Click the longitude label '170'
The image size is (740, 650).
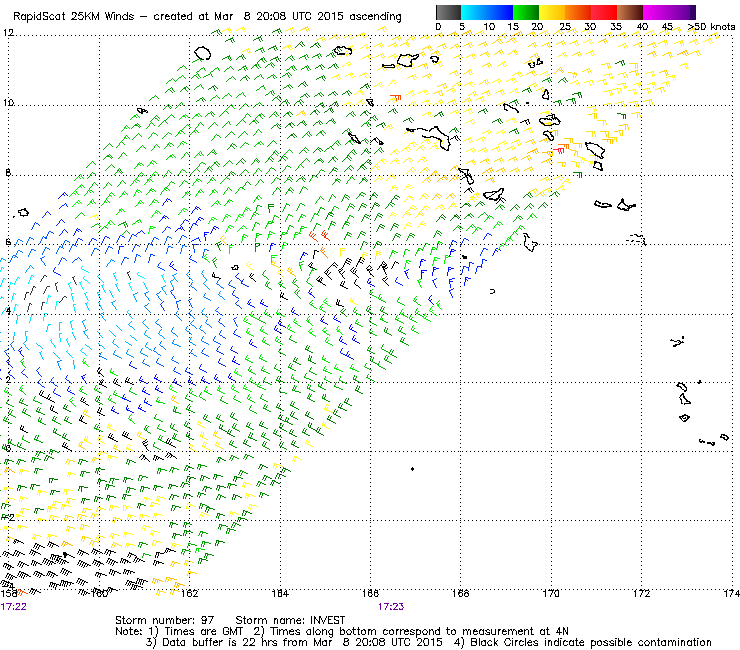551,593
